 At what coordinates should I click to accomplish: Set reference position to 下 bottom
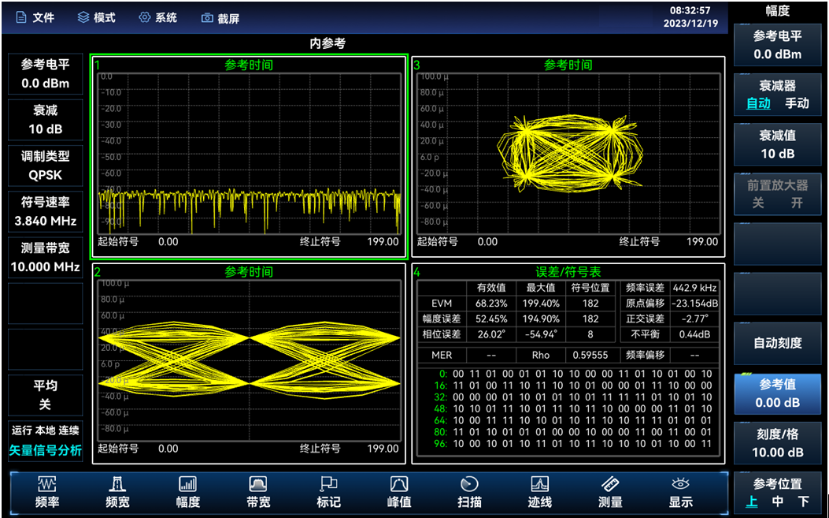(x=803, y=501)
